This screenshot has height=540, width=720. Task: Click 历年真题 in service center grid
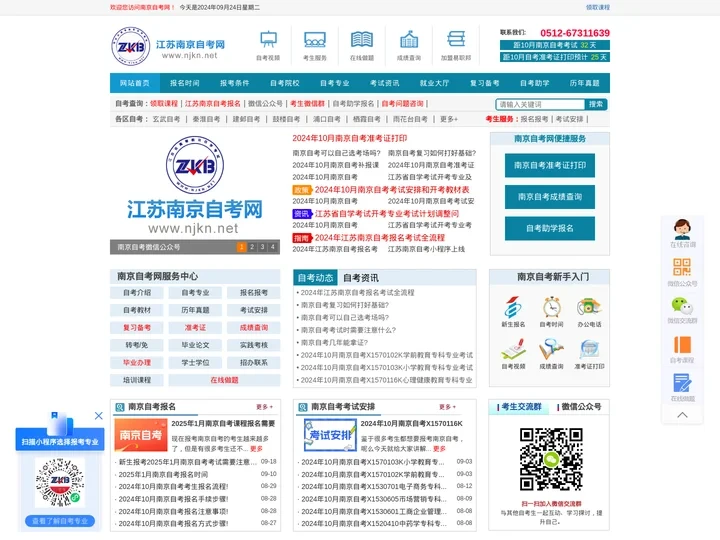(195, 310)
